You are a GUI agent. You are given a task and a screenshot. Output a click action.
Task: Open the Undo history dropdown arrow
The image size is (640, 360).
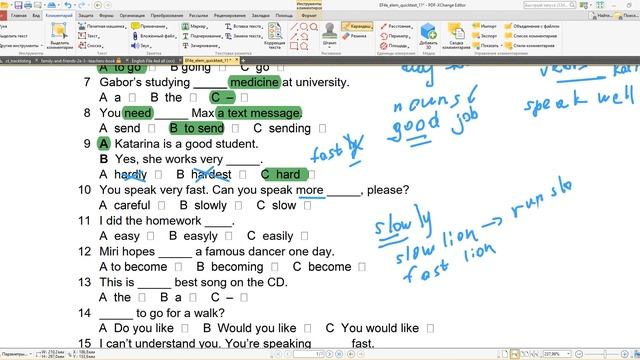click(74, 5)
